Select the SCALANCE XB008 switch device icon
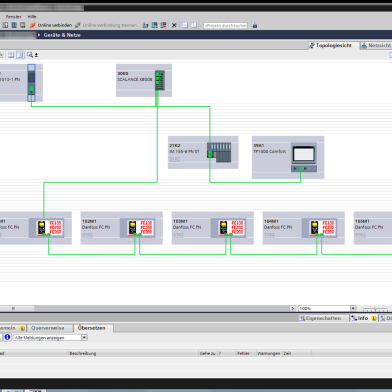392x392 pixels. pyautogui.click(x=160, y=80)
